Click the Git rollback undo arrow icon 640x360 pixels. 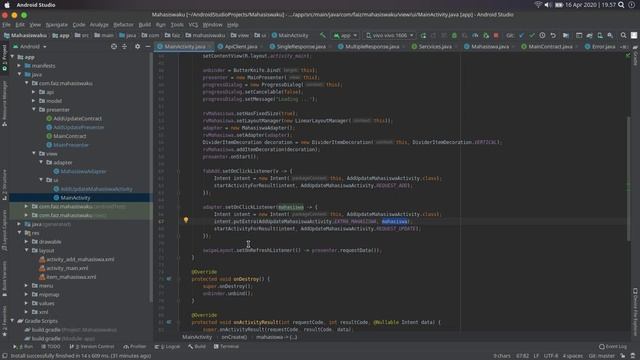click(553, 36)
